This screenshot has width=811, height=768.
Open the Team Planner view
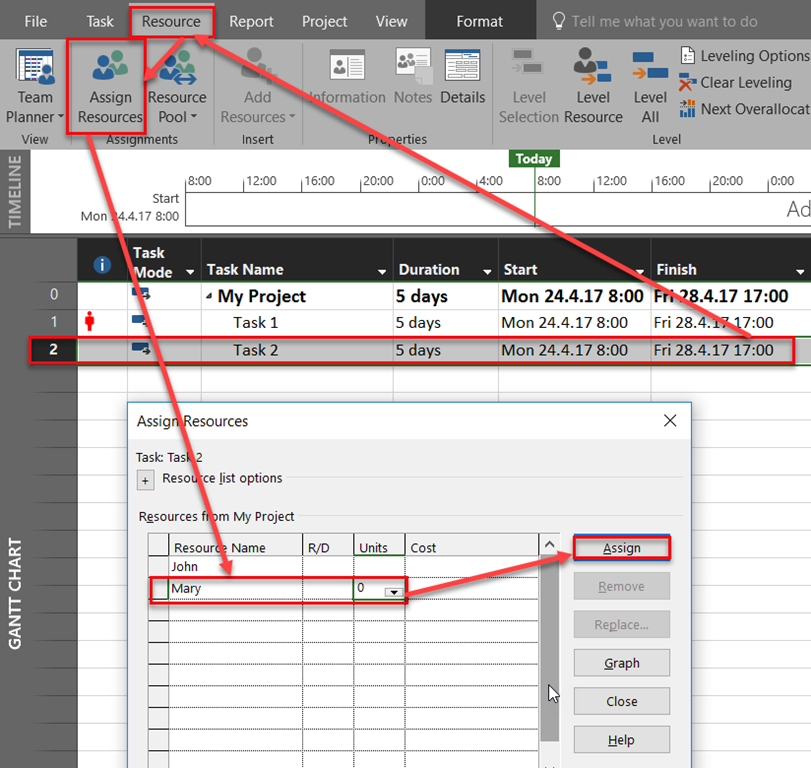pos(35,88)
